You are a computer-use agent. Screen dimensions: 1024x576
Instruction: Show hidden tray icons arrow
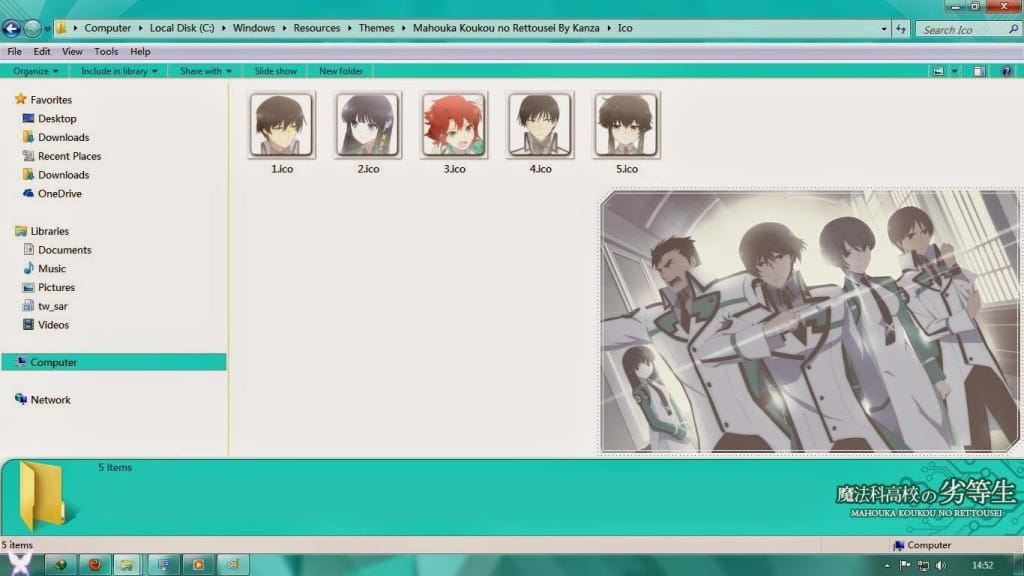887,566
